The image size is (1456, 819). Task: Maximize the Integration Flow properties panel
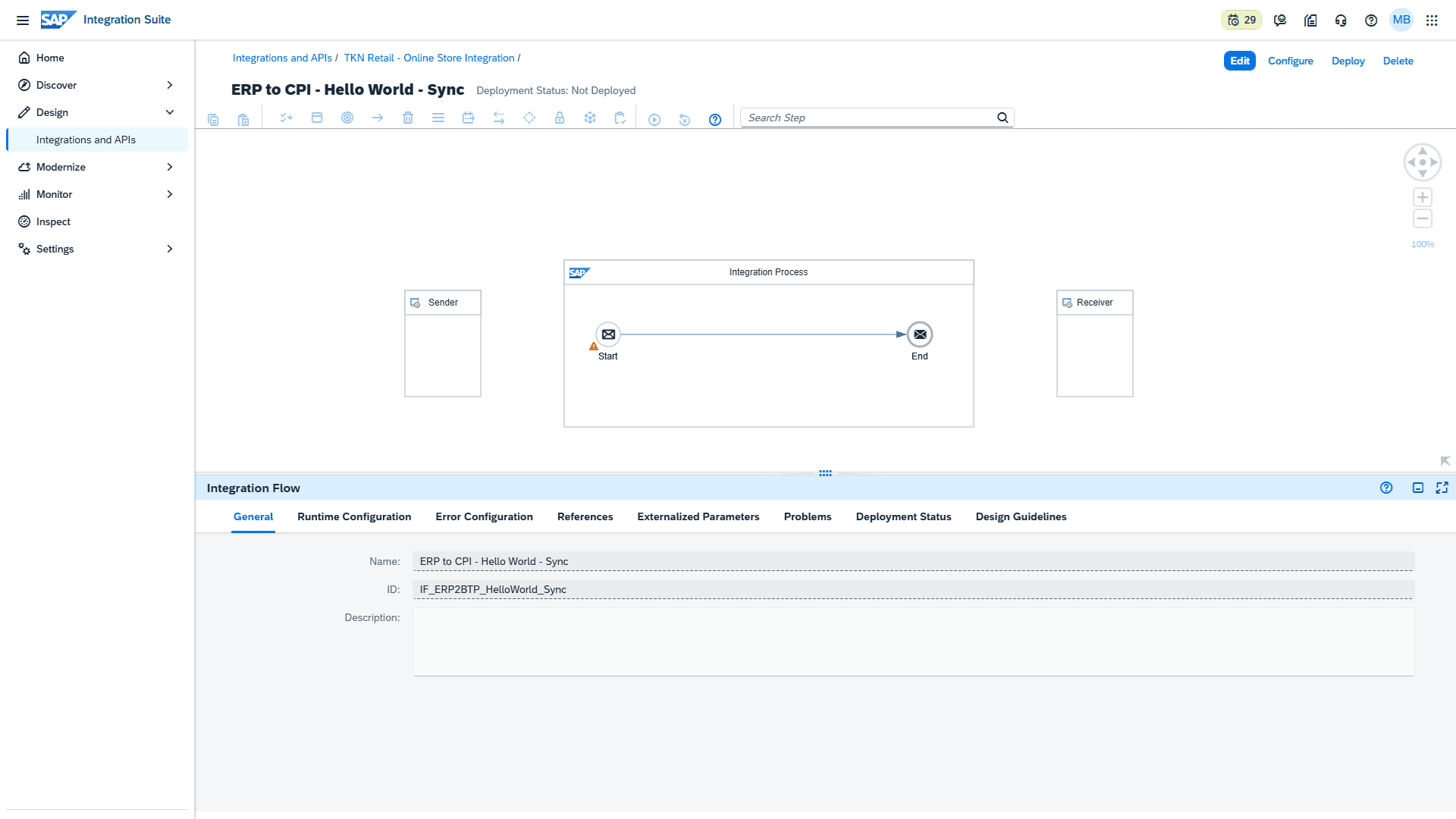(1442, 488)
